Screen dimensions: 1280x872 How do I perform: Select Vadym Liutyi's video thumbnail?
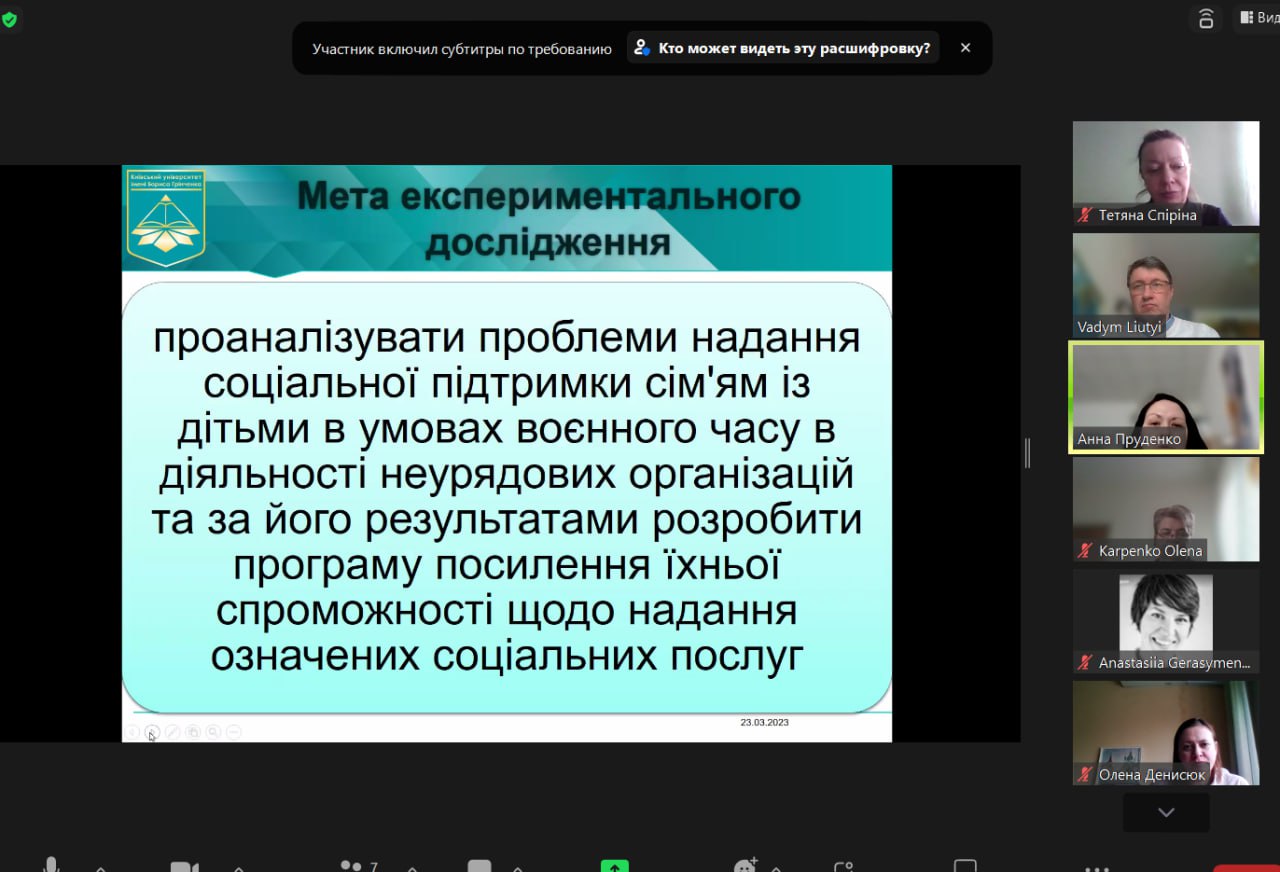coord(1166,285)
